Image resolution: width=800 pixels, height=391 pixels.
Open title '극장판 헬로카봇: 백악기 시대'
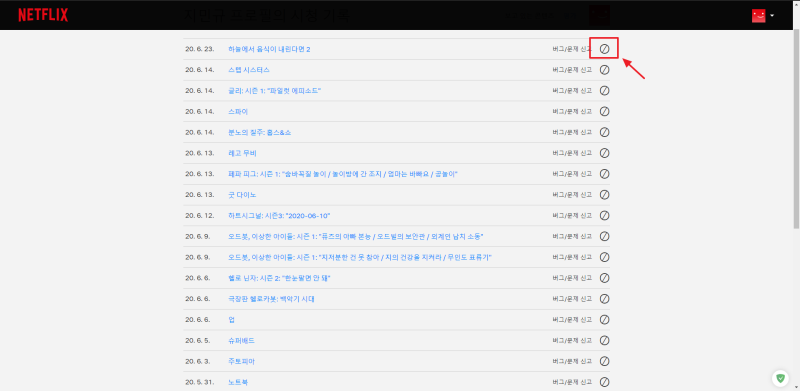coord(271,299)
